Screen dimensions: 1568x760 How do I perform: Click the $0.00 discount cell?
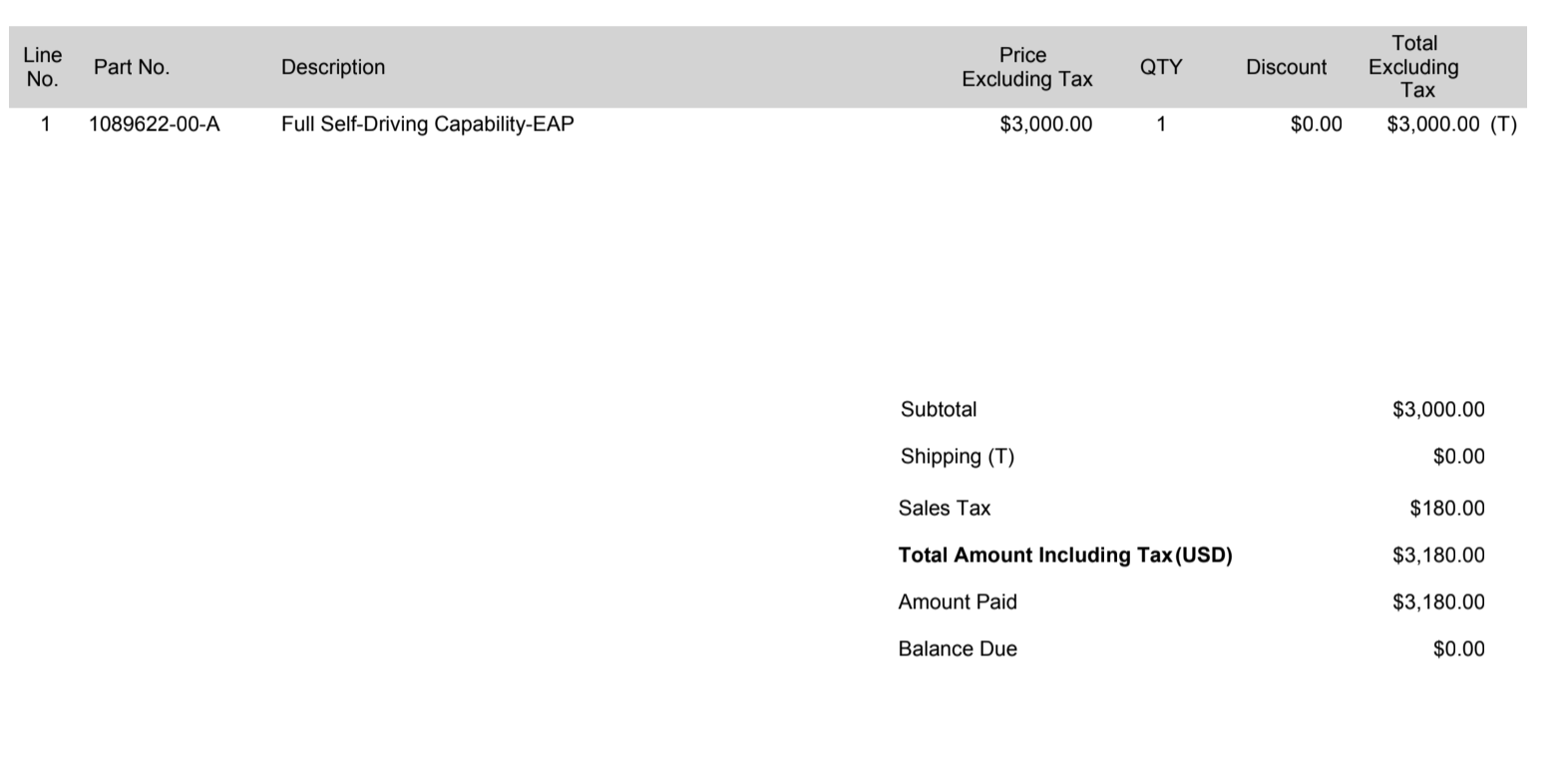(x=1316, y=125)
